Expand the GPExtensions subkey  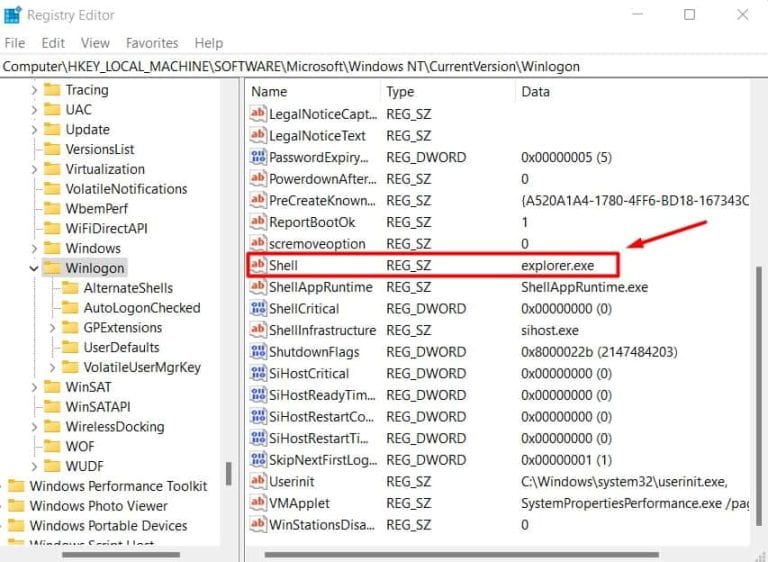pos(53,328)
